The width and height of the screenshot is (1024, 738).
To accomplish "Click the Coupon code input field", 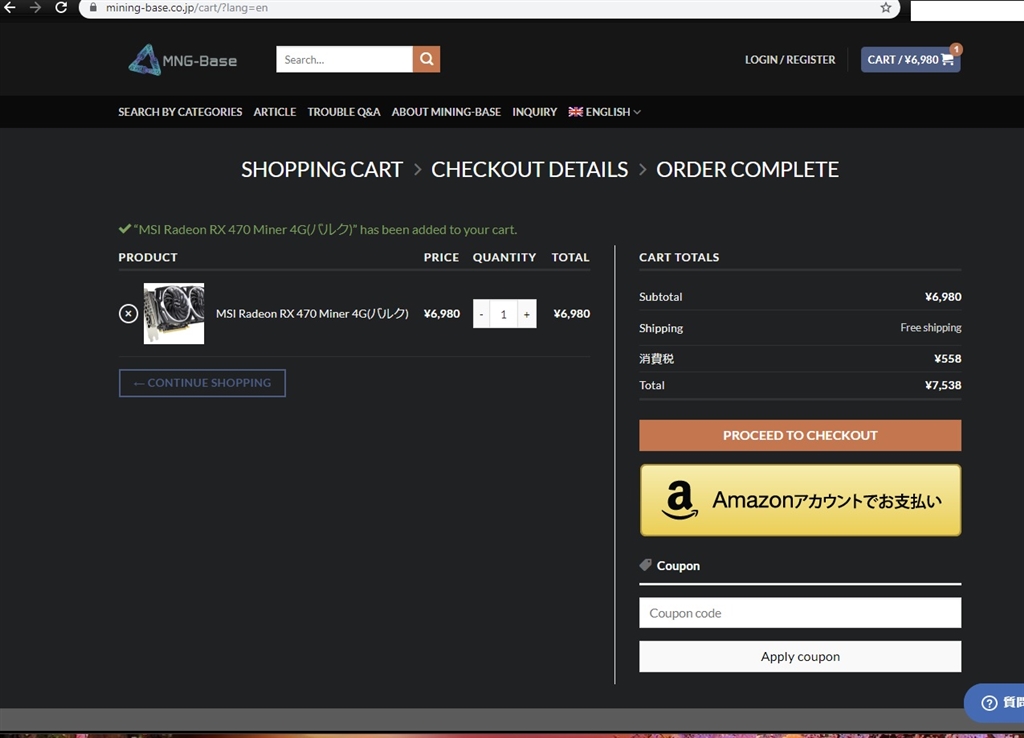I will (x=800, y=613).
